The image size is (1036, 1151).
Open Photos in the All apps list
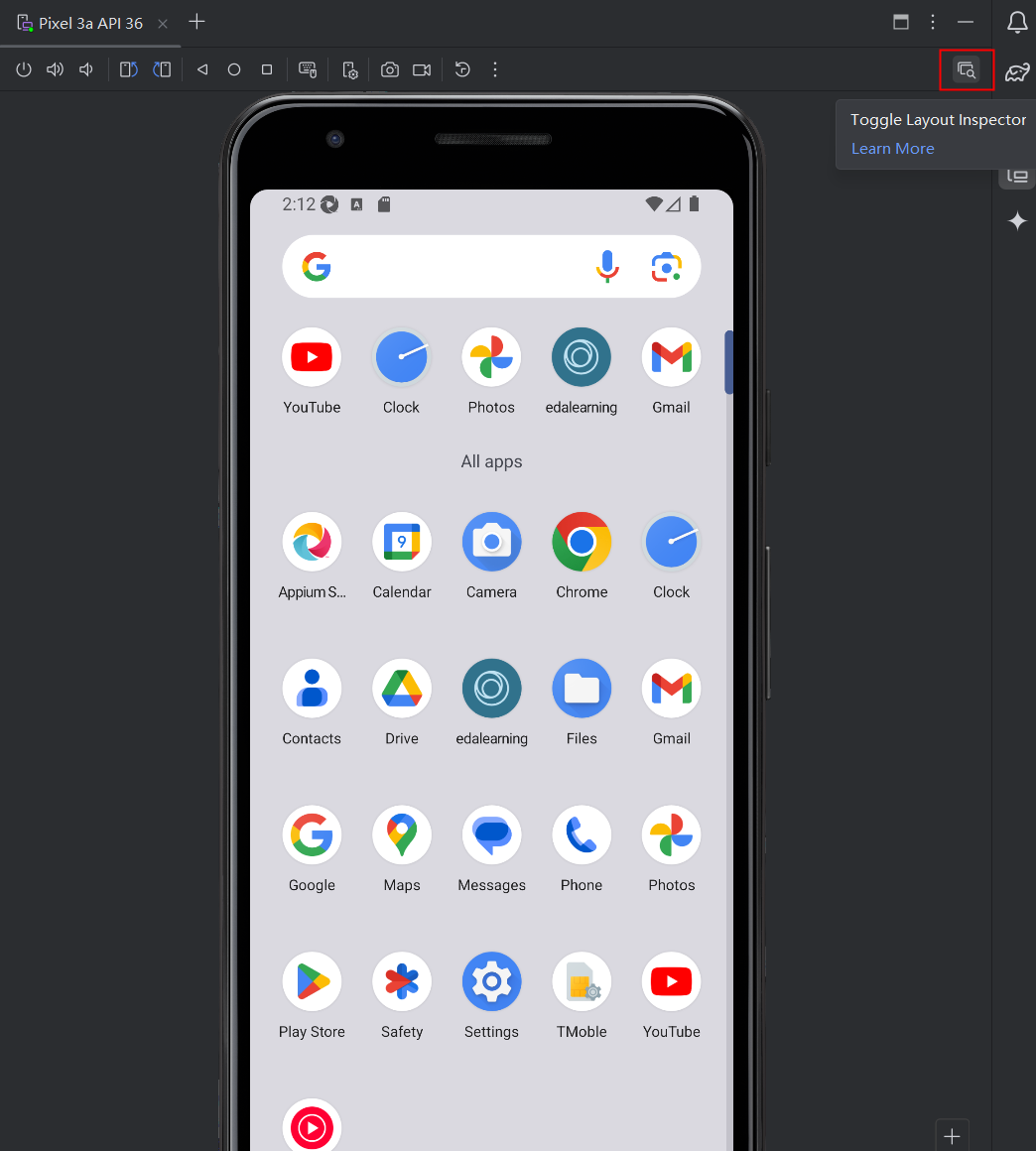671,850
